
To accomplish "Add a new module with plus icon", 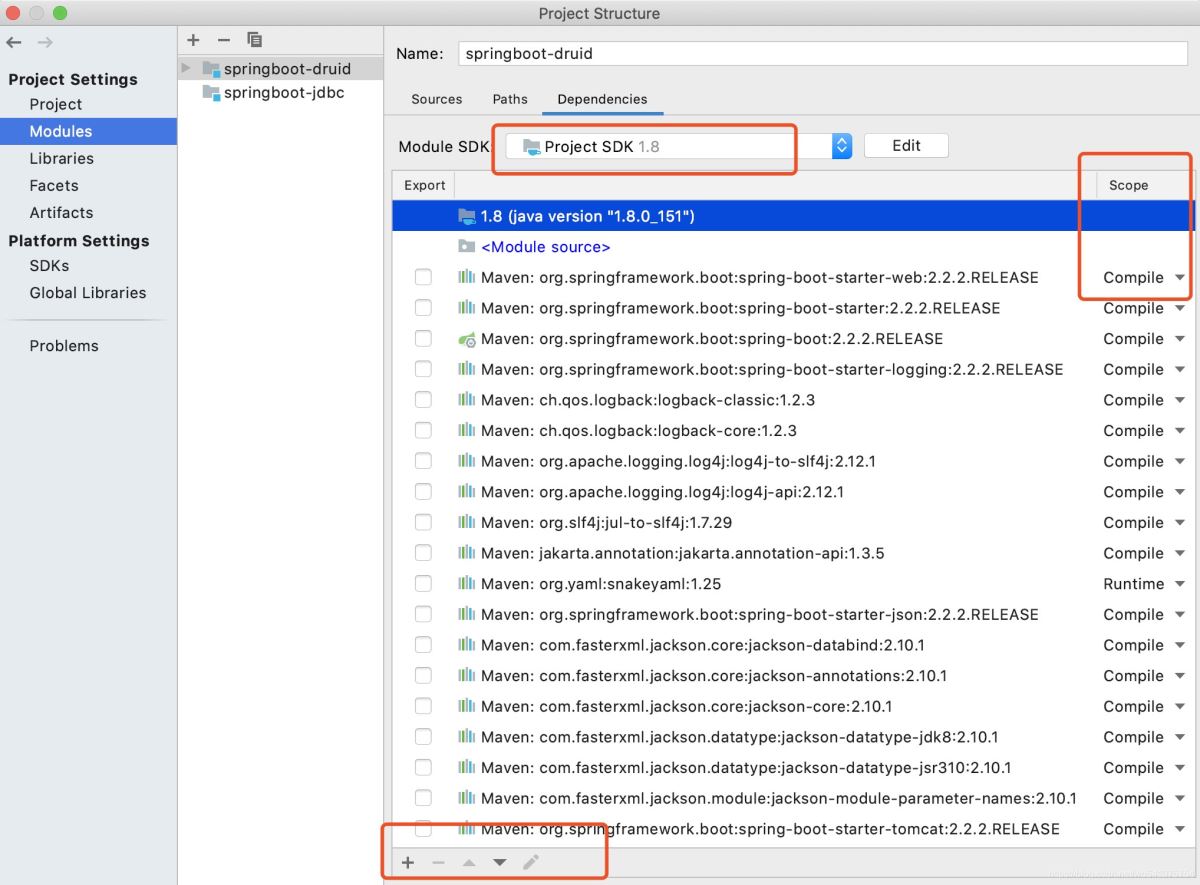I will (194, 40).
